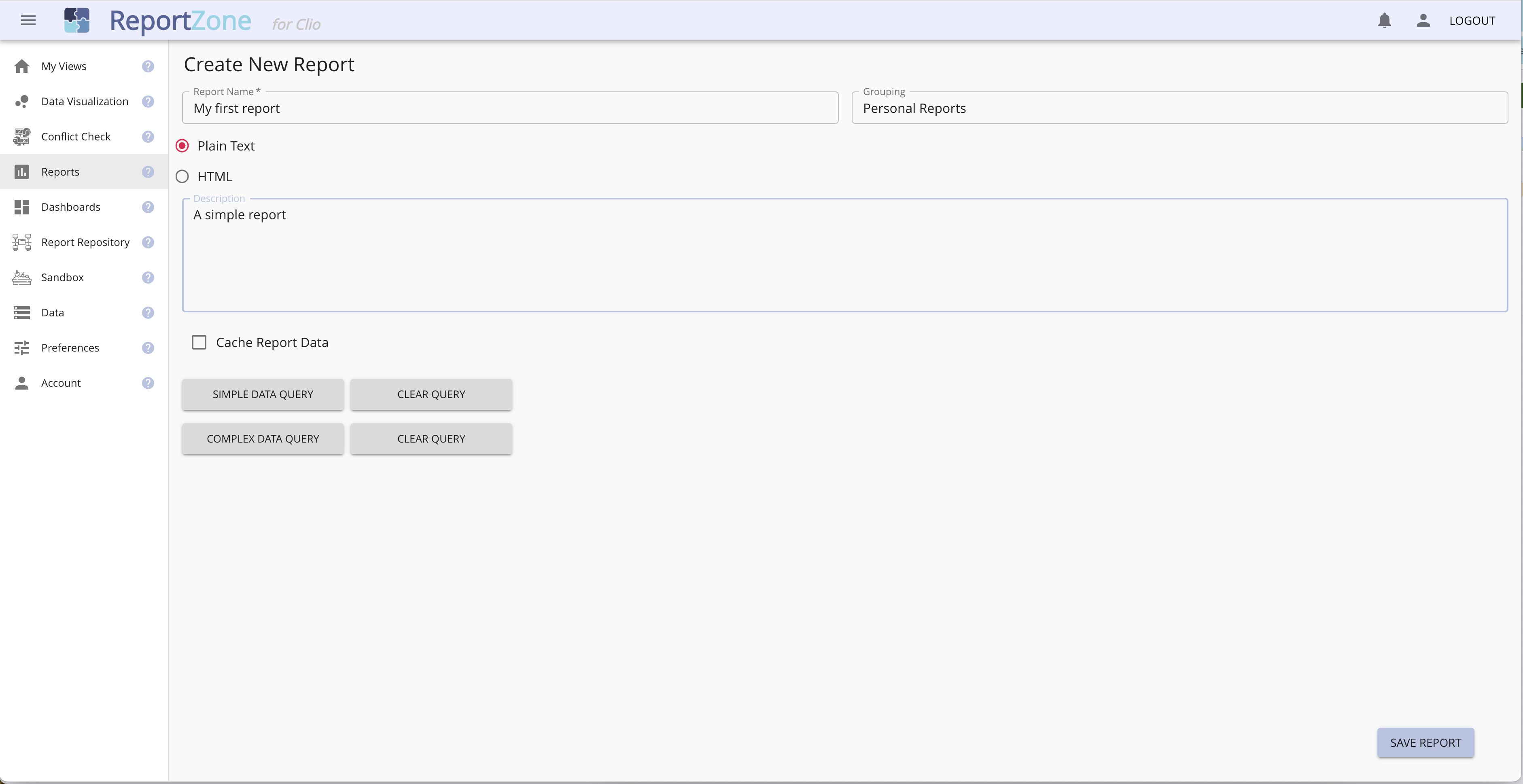Click the user profile icon in header

(x=1423, y=21)
